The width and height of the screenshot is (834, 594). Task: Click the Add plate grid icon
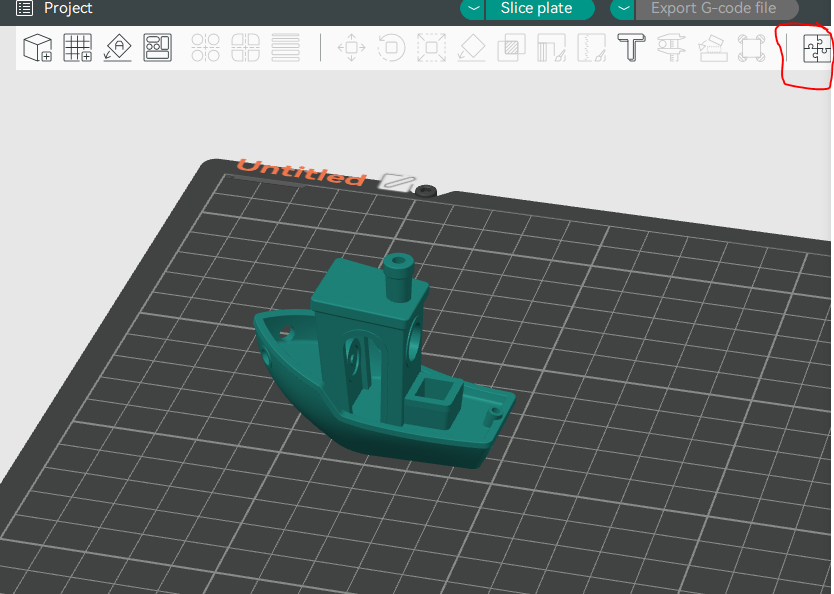(x=78, y=47)
